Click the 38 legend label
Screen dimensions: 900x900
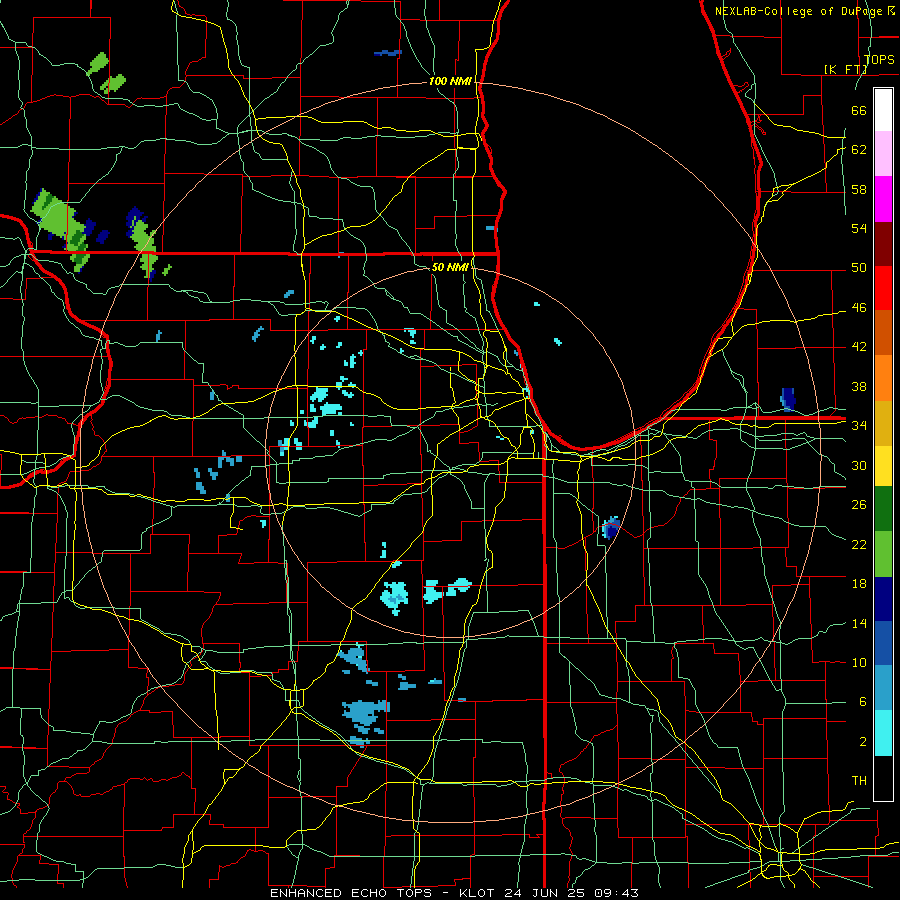[x=859, y=387]
